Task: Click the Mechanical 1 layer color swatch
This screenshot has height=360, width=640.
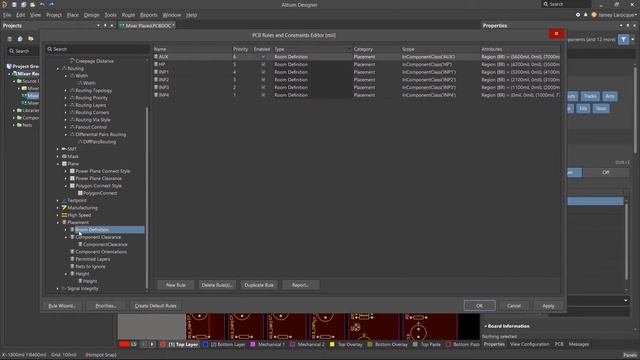Action: click(x=253, y=344)
